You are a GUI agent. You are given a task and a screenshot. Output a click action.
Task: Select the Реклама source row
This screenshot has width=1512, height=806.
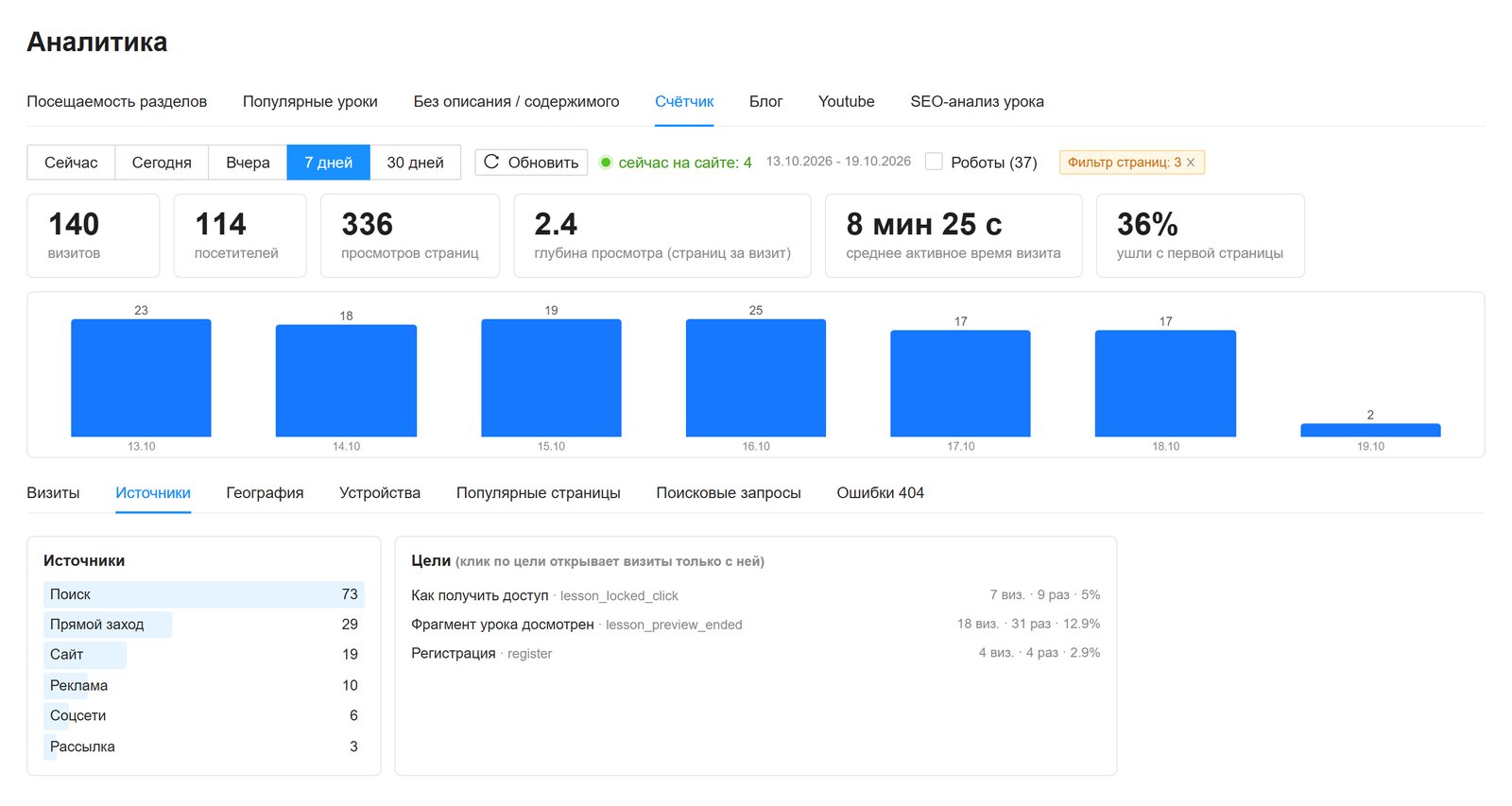click(203, 685)
